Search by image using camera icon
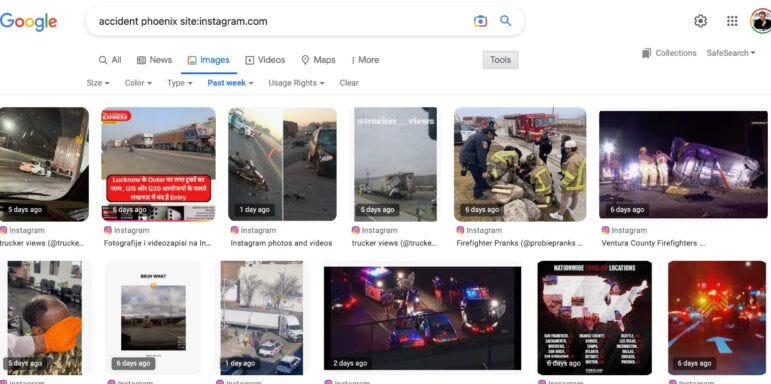Screen dimensions: 771x384 click(480, 21)
